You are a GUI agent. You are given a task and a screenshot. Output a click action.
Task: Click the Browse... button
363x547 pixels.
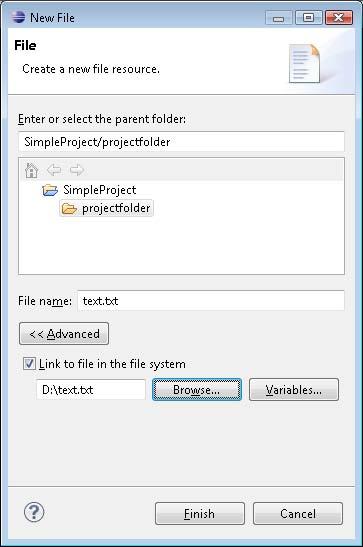[x=197, y=390]
